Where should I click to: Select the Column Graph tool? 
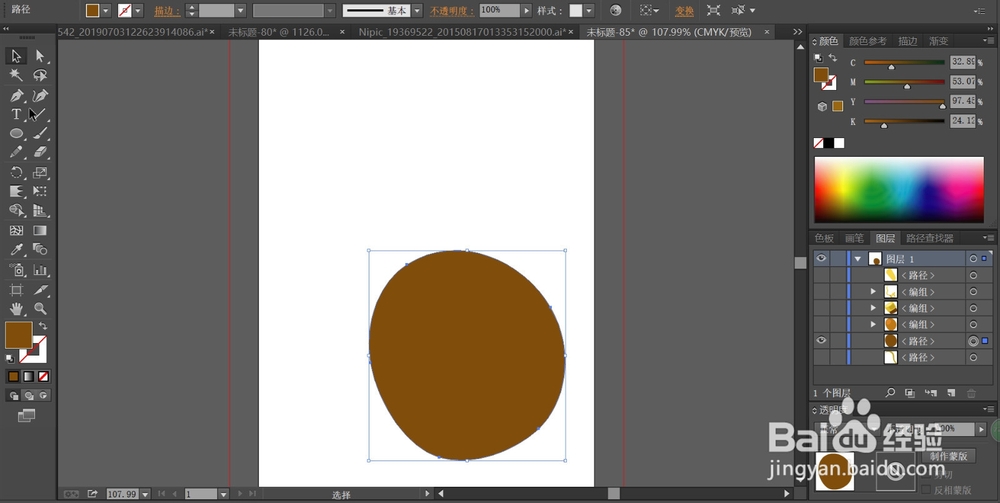click(40, 270)
